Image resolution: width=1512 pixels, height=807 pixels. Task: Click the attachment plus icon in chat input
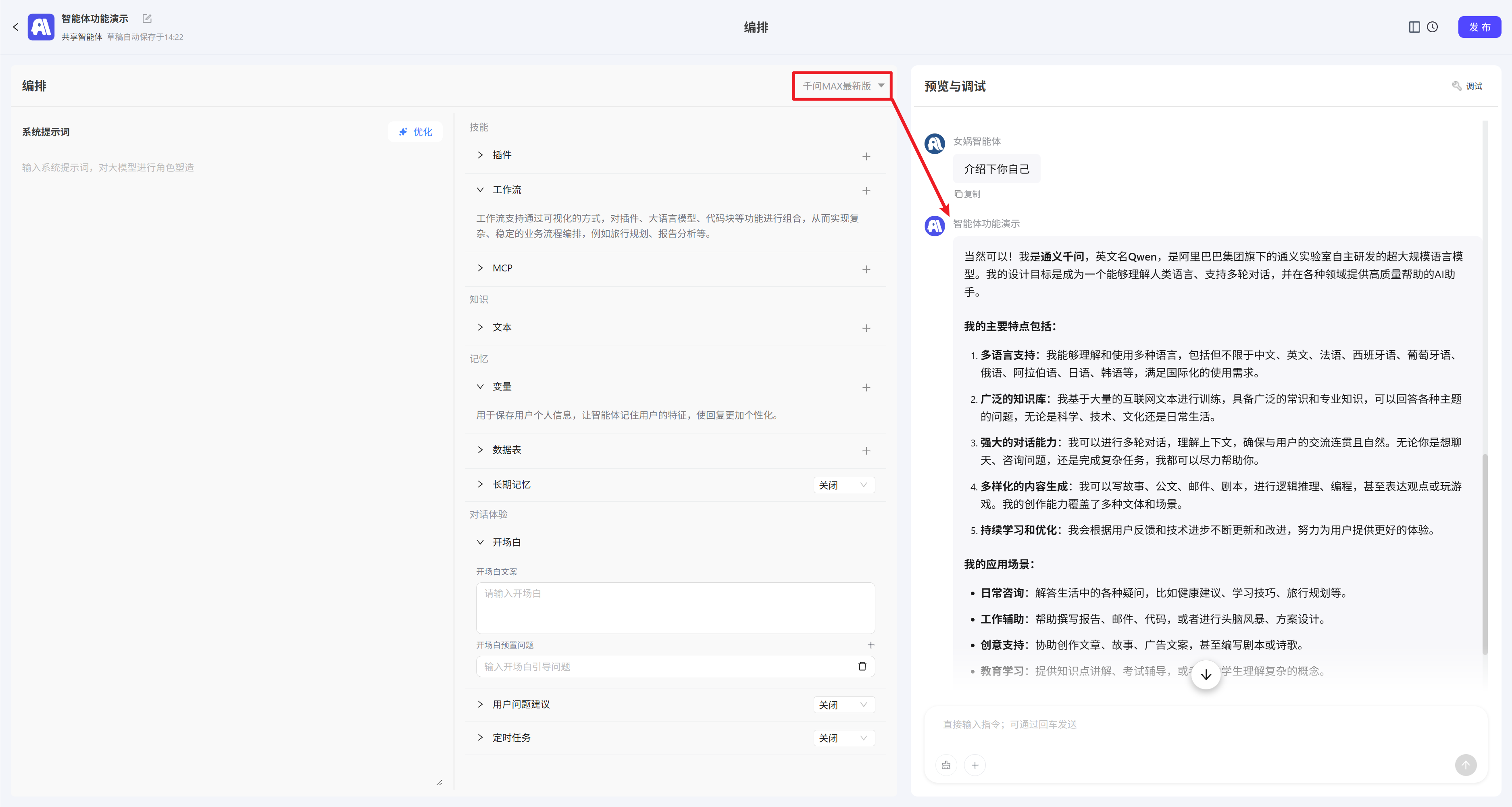(x=975, y=765)
